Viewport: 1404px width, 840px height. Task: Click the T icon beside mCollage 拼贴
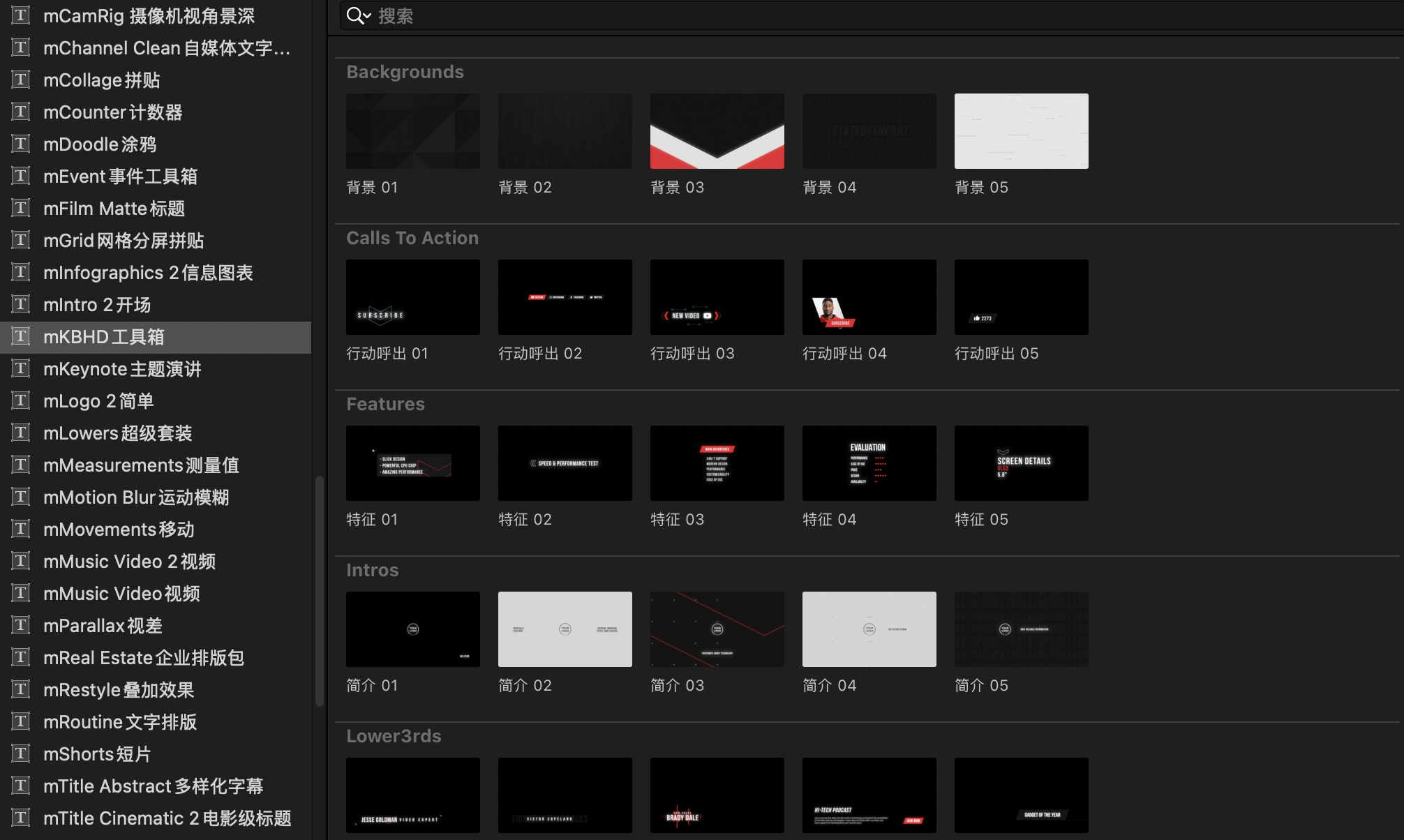coord(21,80)
